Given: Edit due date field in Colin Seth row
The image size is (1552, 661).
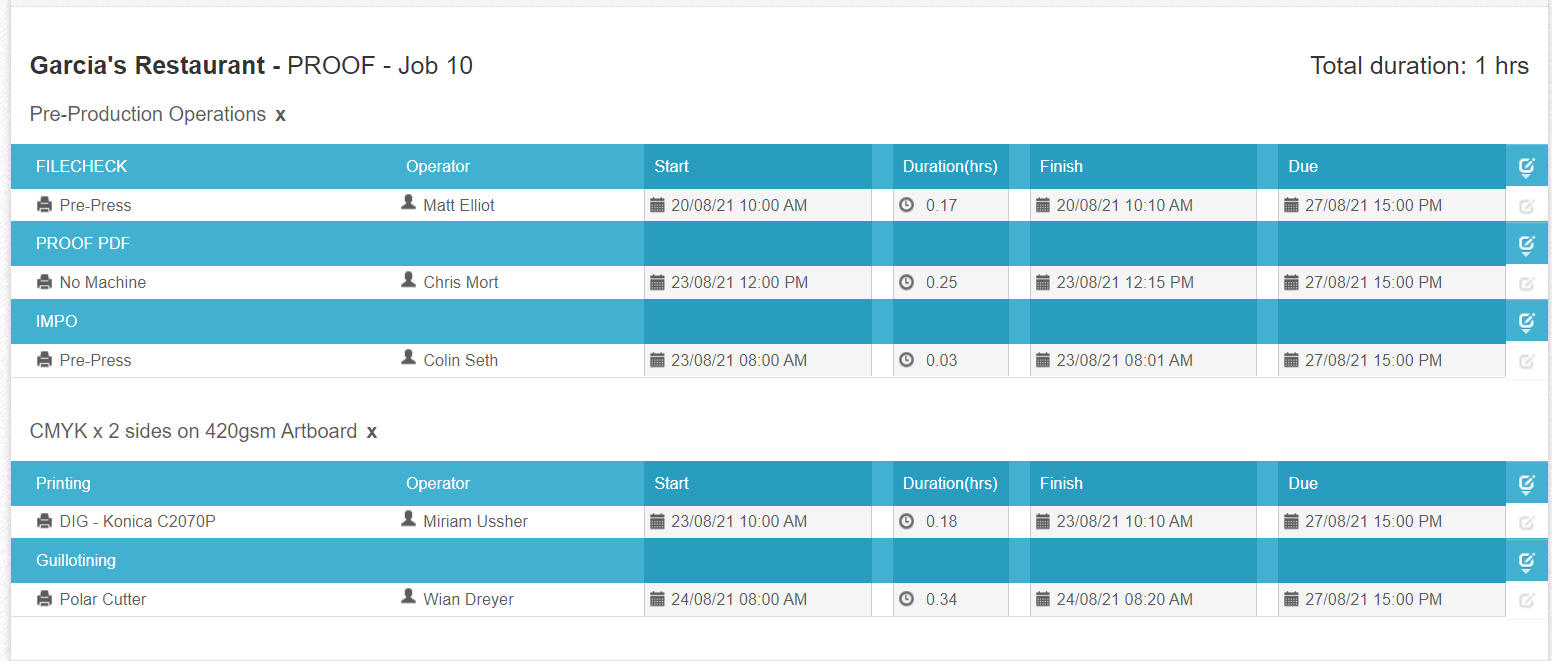Looking at the screenshot, I should (1392, 360).
